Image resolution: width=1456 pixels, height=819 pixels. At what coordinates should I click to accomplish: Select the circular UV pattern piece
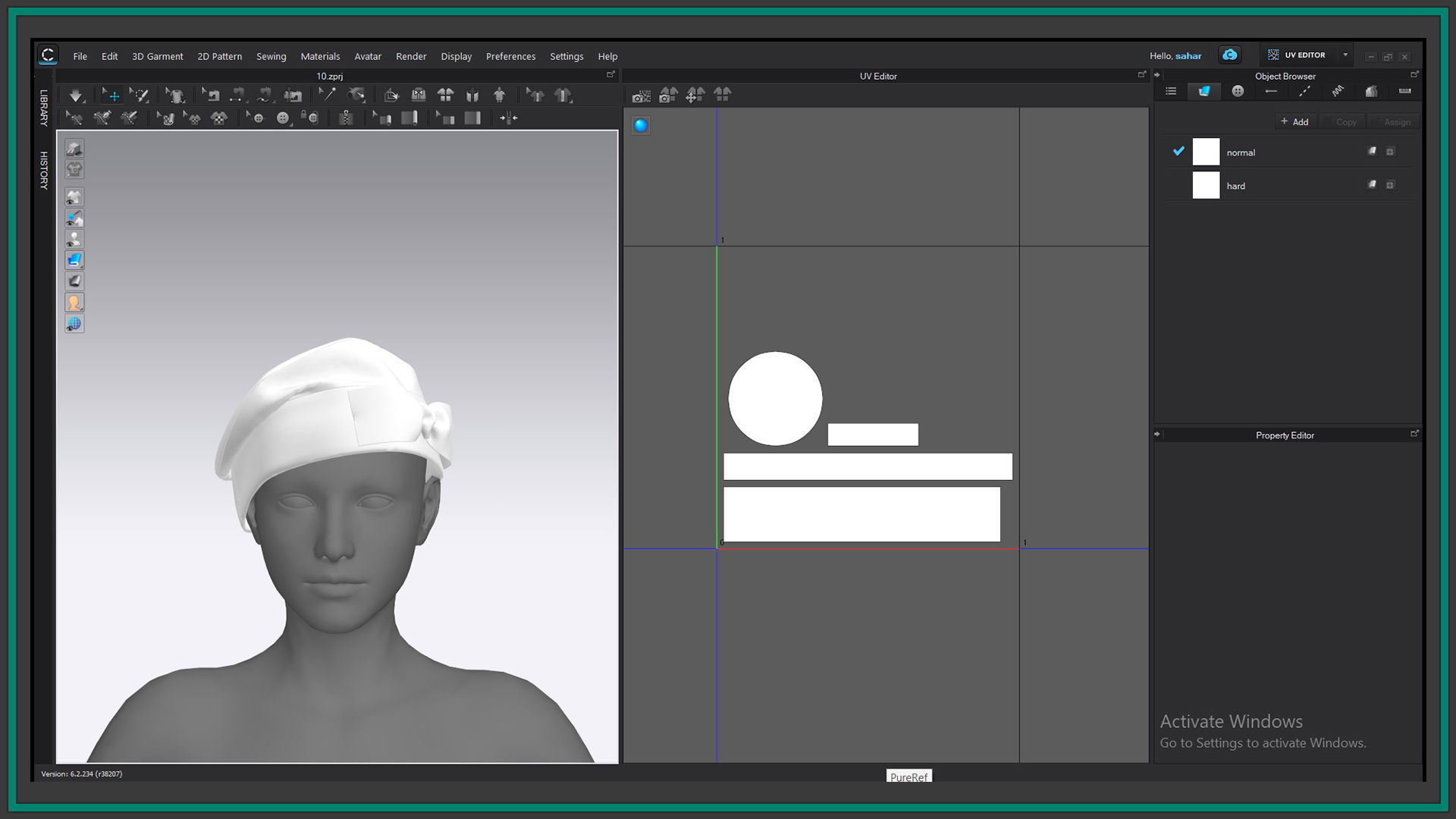pyautogui.click(x=775, y=399)
